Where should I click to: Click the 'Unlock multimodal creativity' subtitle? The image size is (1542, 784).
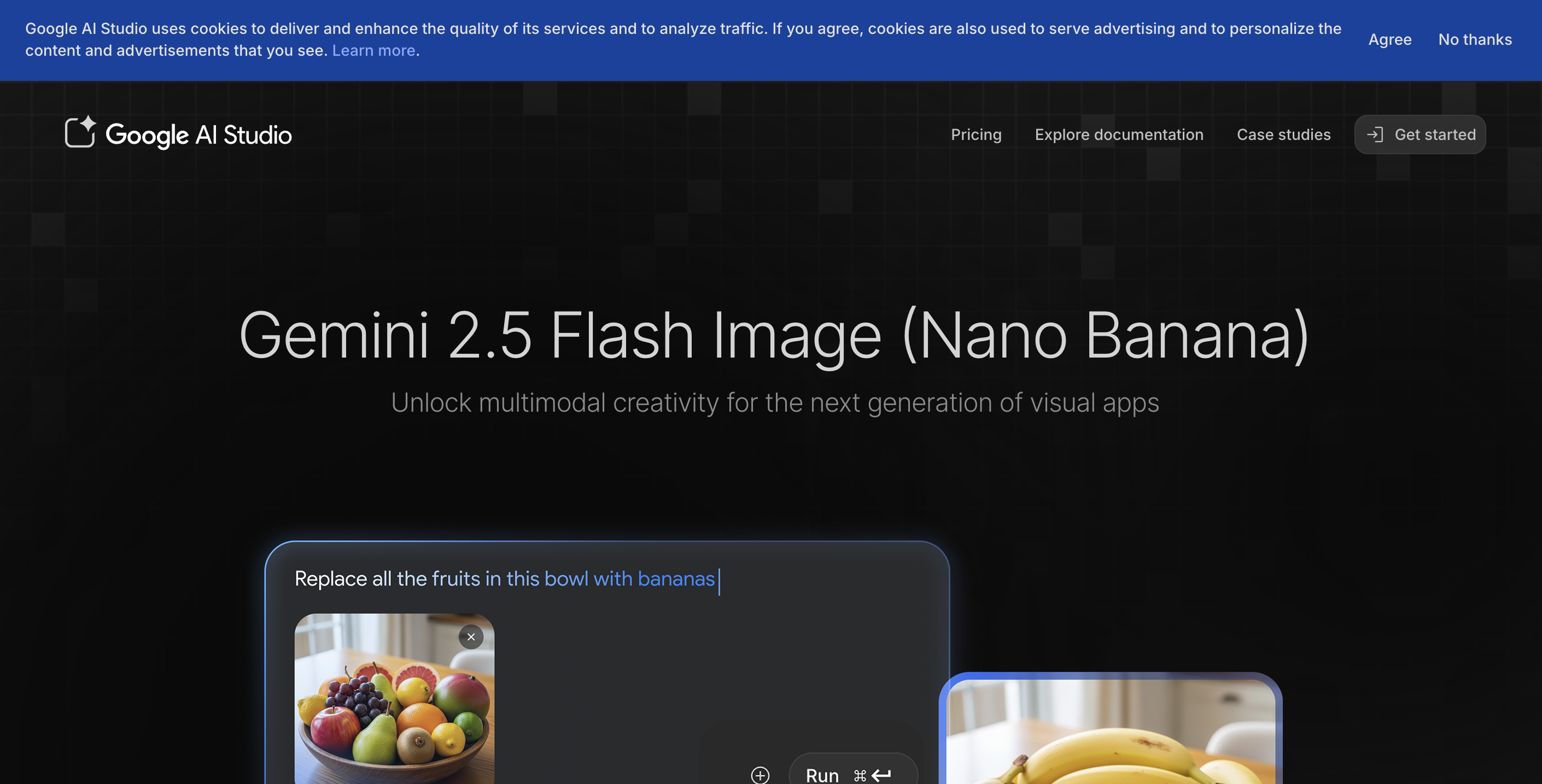coord(775,403)
